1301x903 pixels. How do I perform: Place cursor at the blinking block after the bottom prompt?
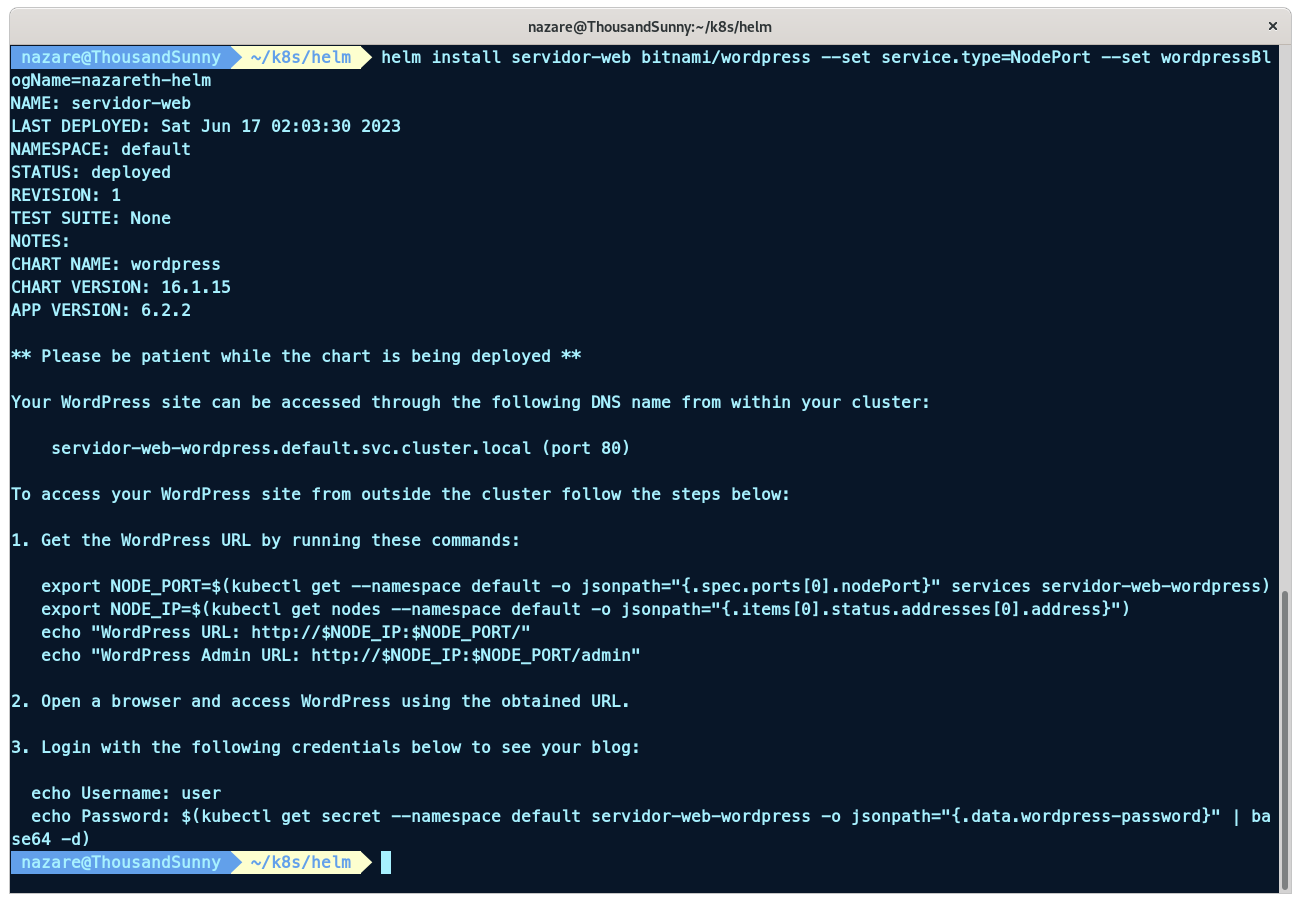[x=386, y=862]
